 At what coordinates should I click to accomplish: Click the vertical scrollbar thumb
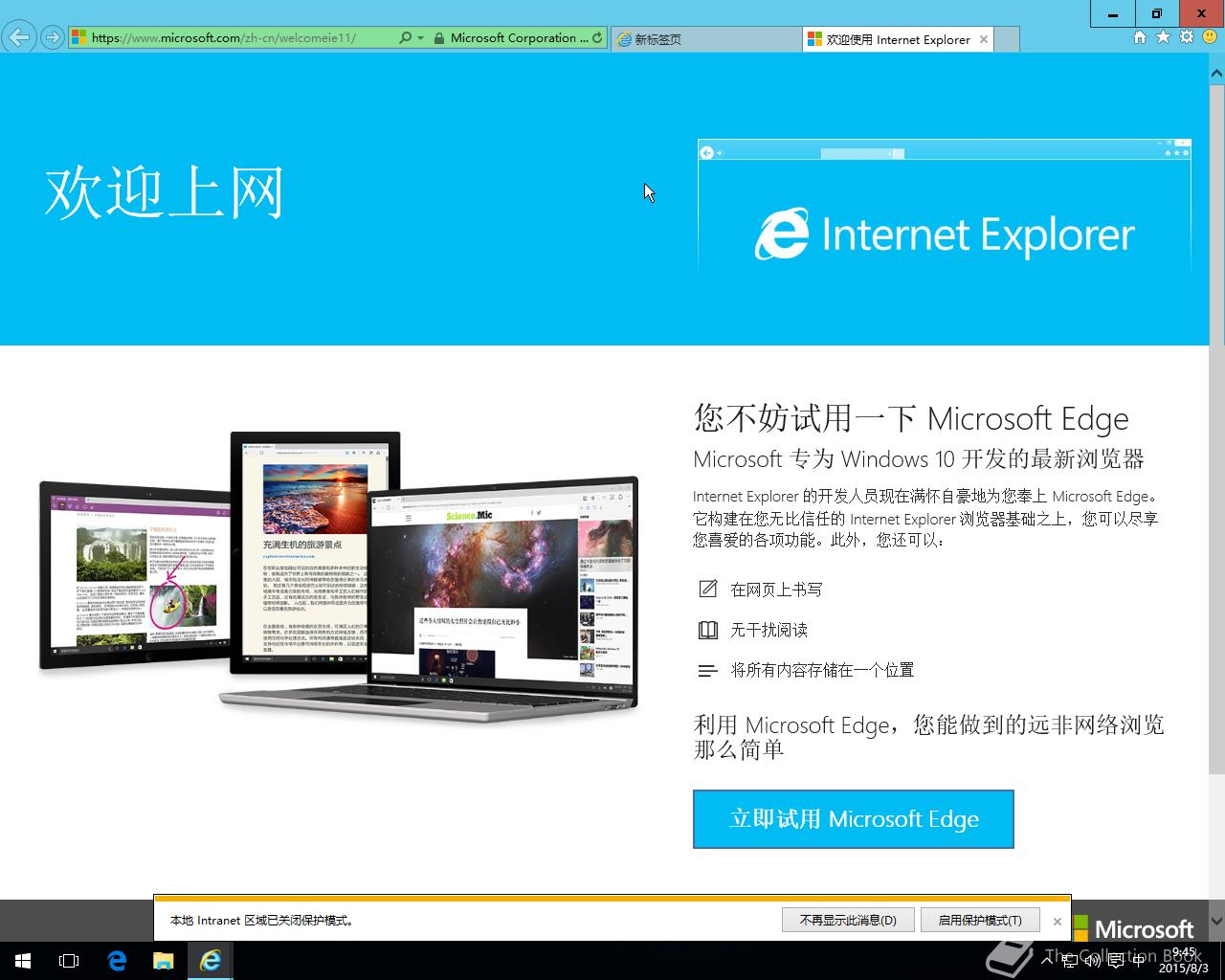pos(1216,428)
